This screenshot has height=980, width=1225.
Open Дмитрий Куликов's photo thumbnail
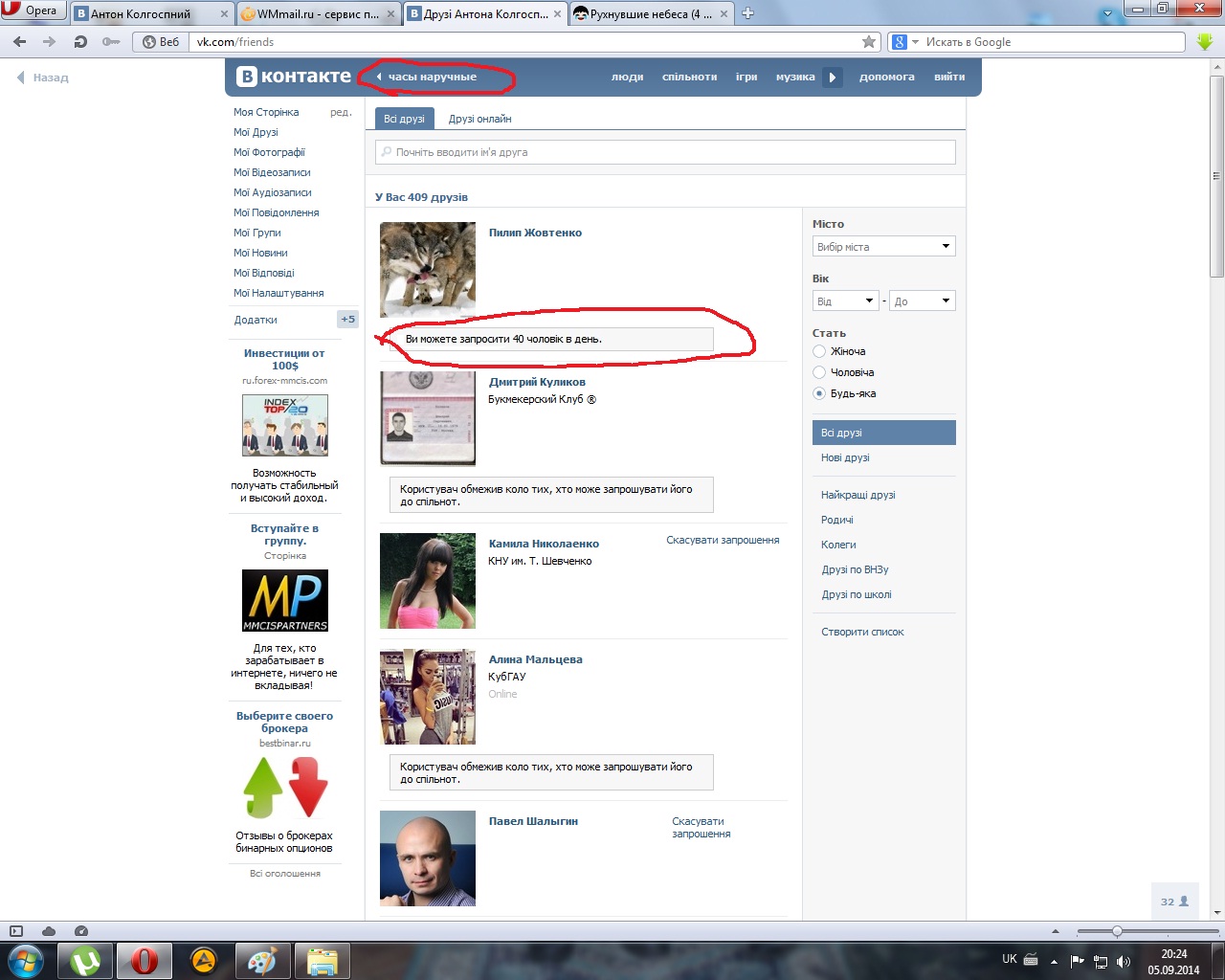pyautogui.click(x=428, y=419)
